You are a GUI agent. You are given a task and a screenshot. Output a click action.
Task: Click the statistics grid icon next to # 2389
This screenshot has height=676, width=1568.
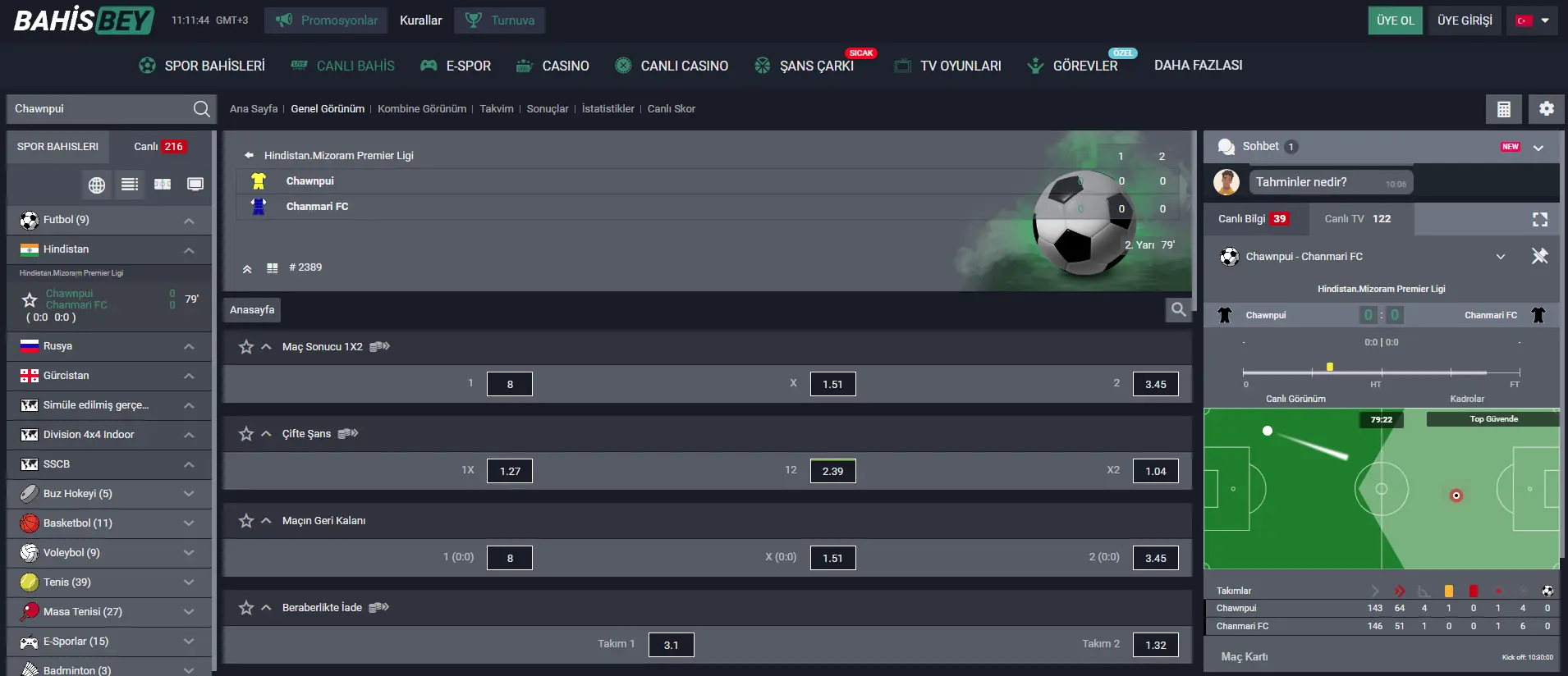point(273,268)
